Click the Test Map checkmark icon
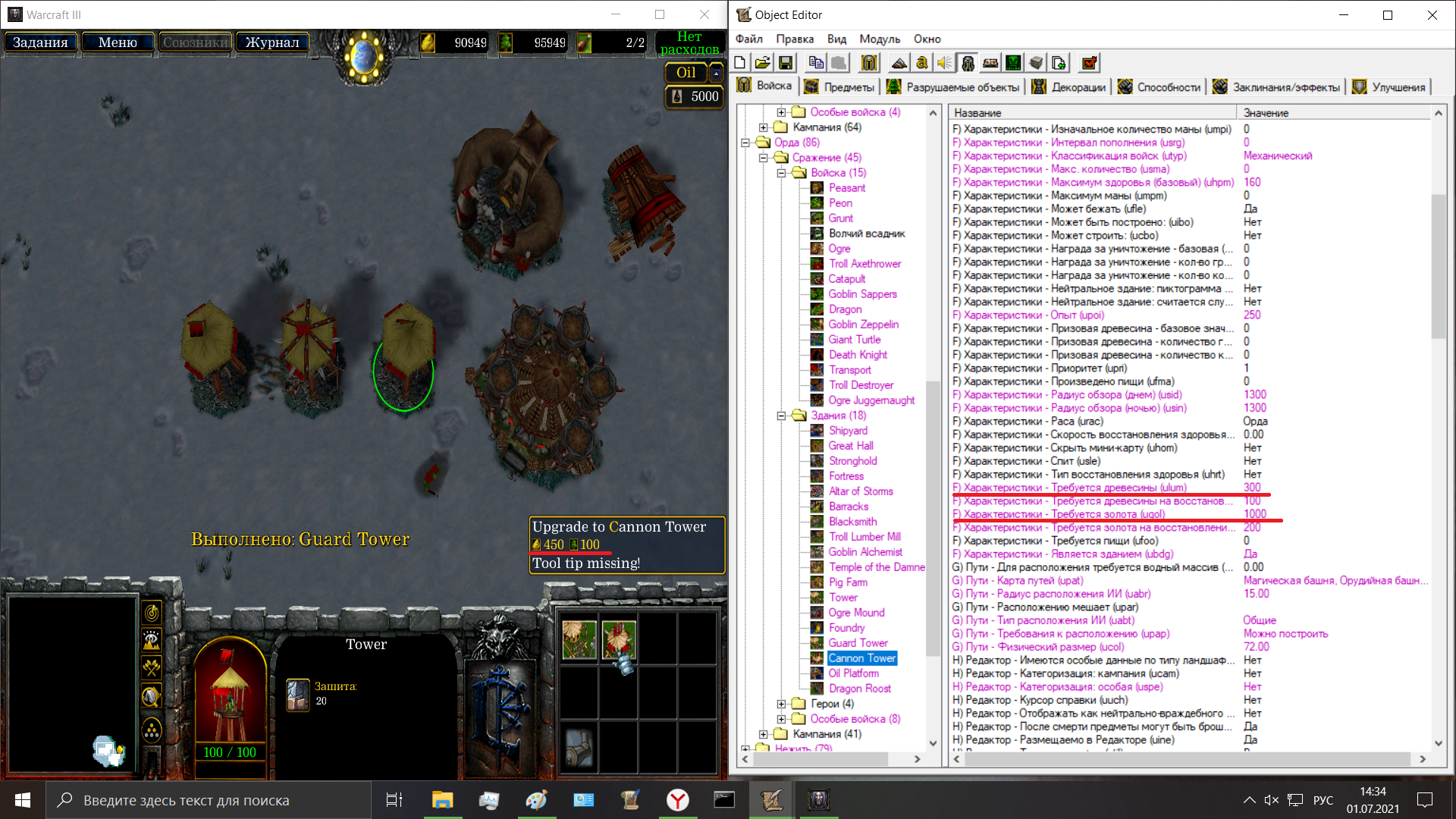The height and width of the screenshot is (819, 1456). [x=1090, y=63]
